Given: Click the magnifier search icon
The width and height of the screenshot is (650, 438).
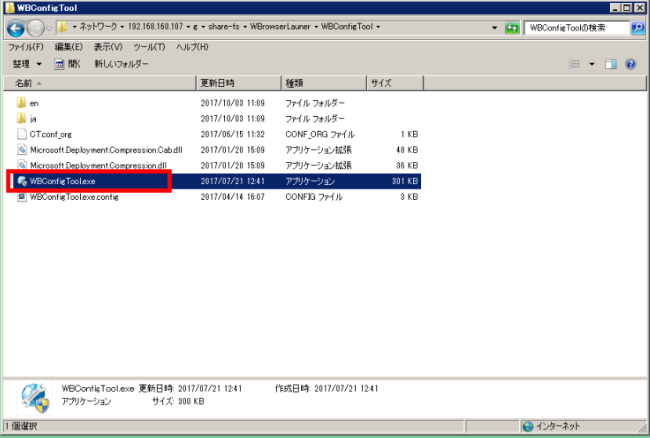Looking at the screenshot, I should pyautogui.click(x=637, y=29).
